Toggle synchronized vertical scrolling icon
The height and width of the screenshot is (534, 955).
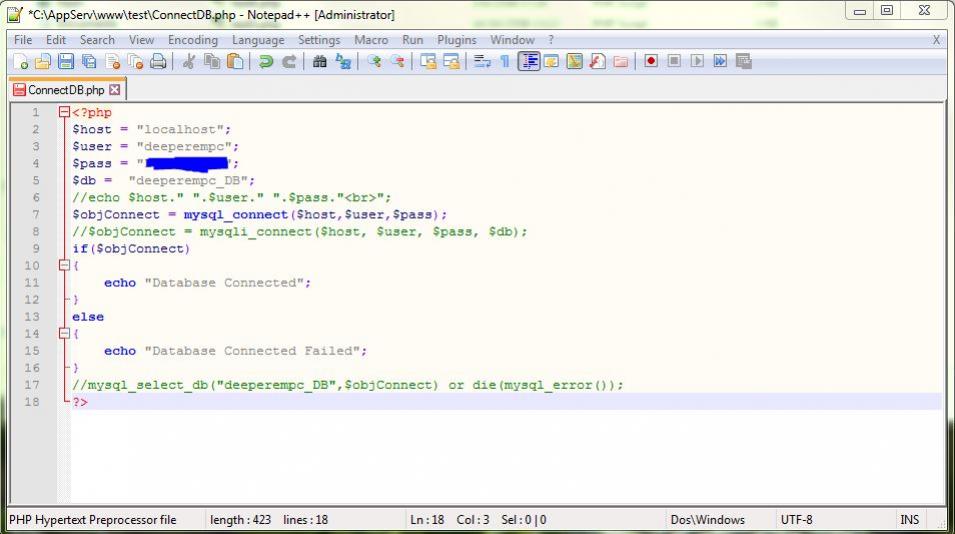pos(428,61)
